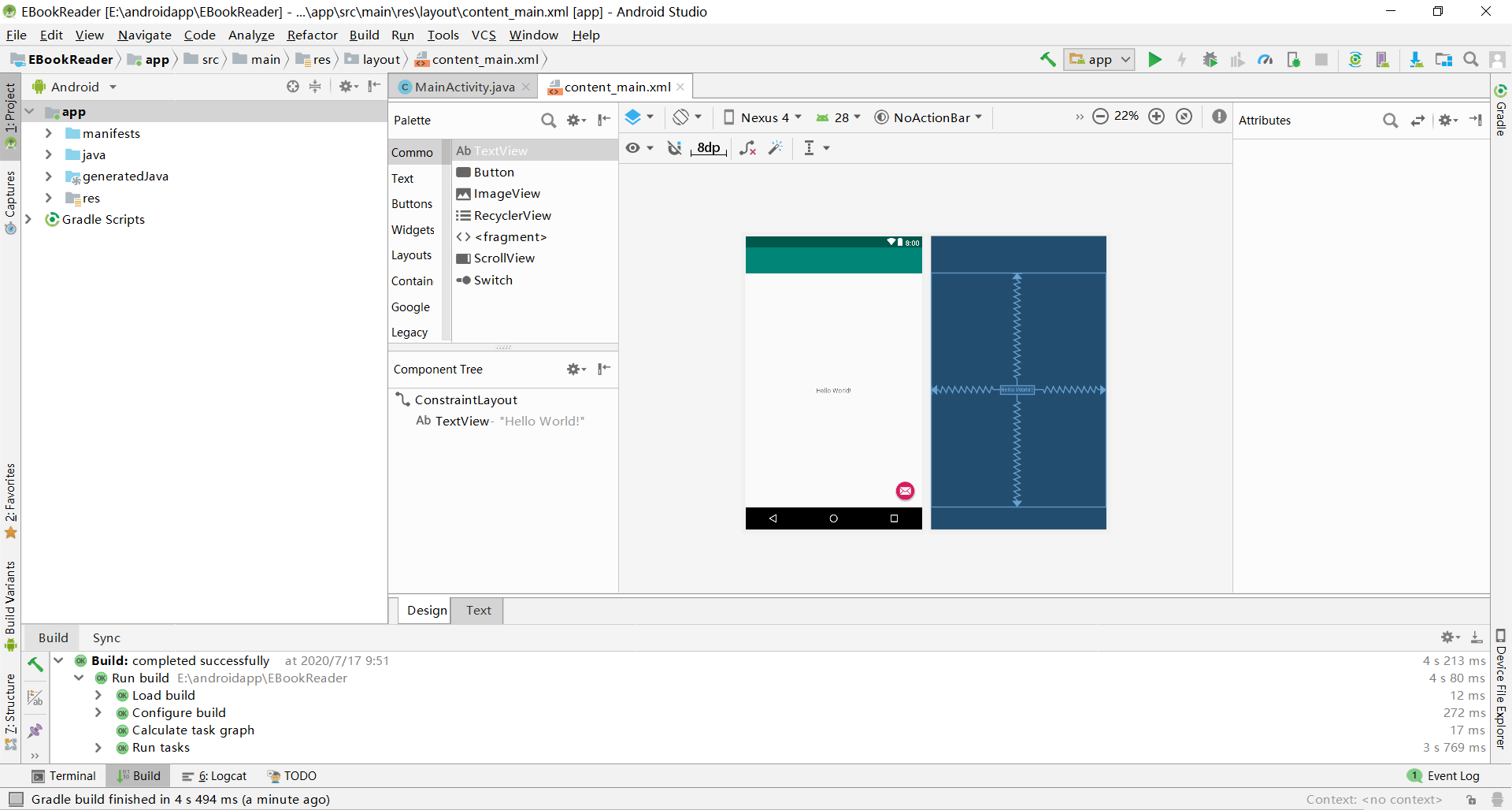Open the Logcat tool window
The height and width of the screenshot is (810, 1512).
pyautogui.click(x=214, y=776)
